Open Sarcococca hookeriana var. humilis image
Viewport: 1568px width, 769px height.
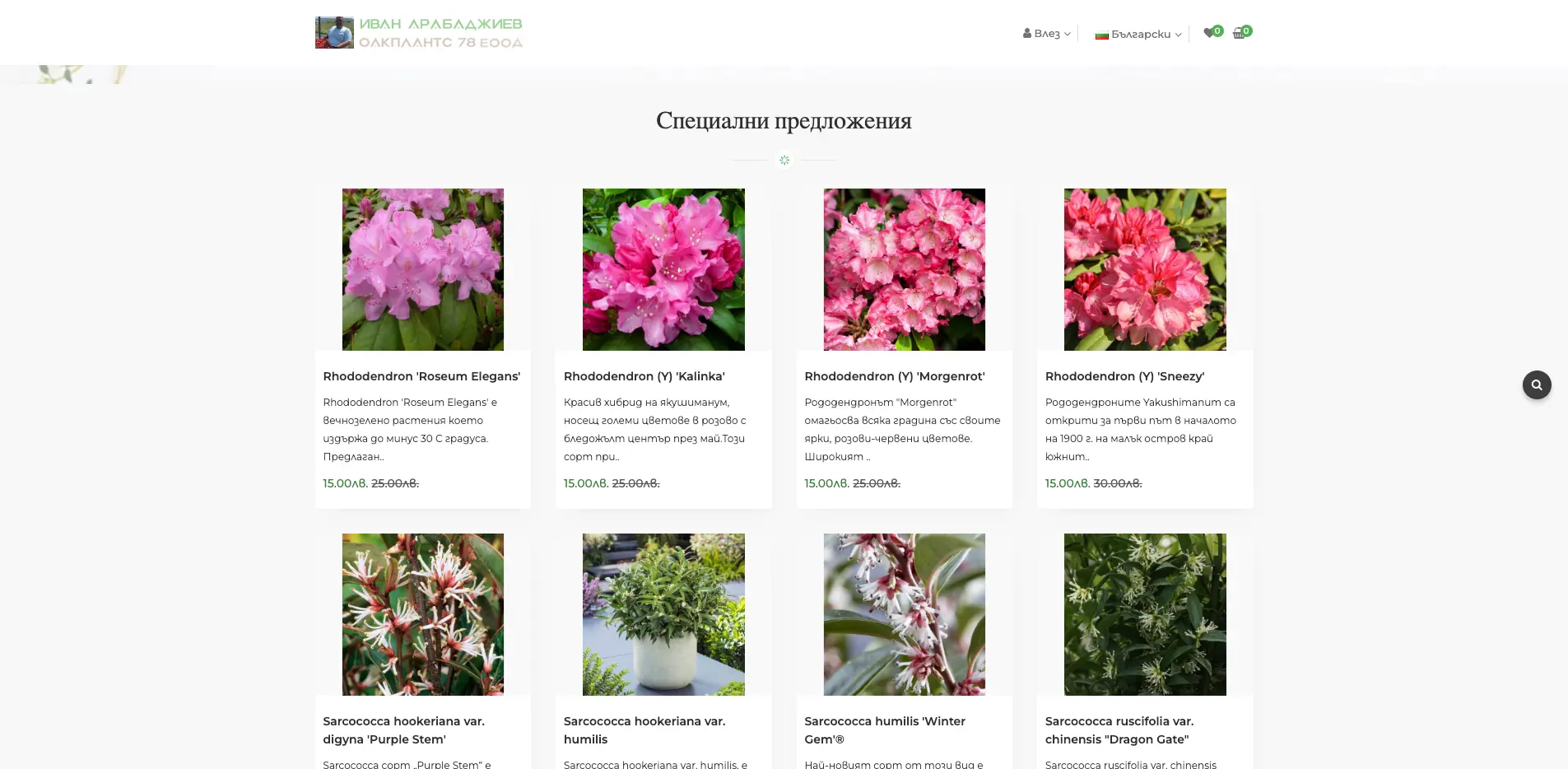tap(663, 614)
